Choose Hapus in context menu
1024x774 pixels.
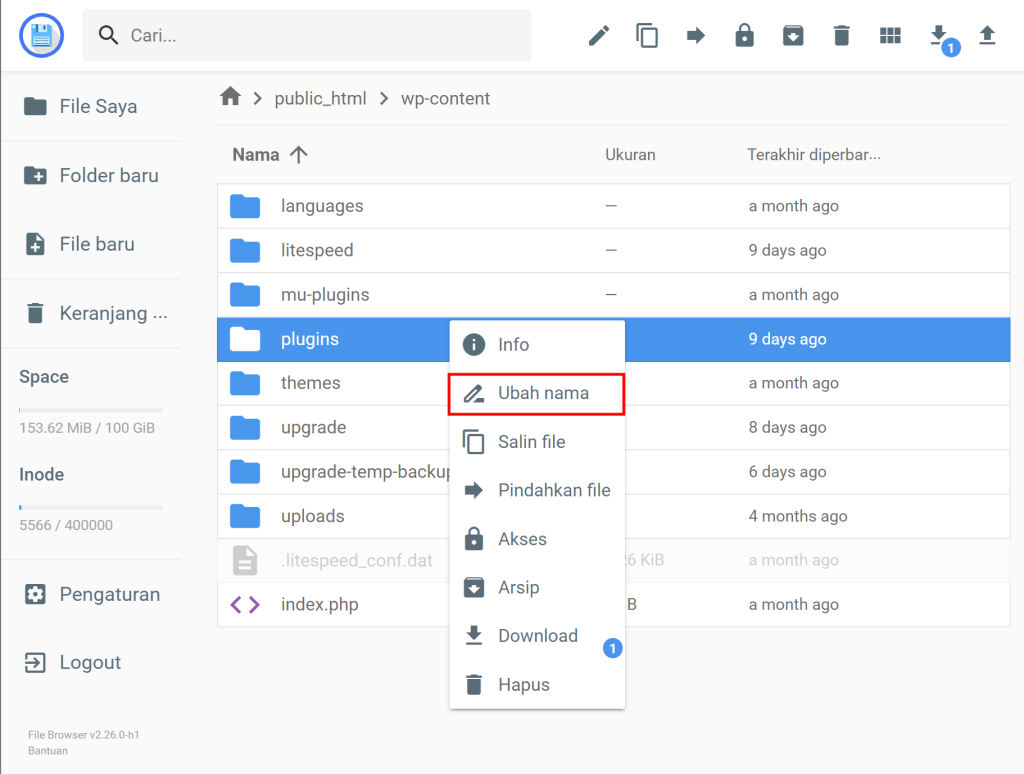537,685
